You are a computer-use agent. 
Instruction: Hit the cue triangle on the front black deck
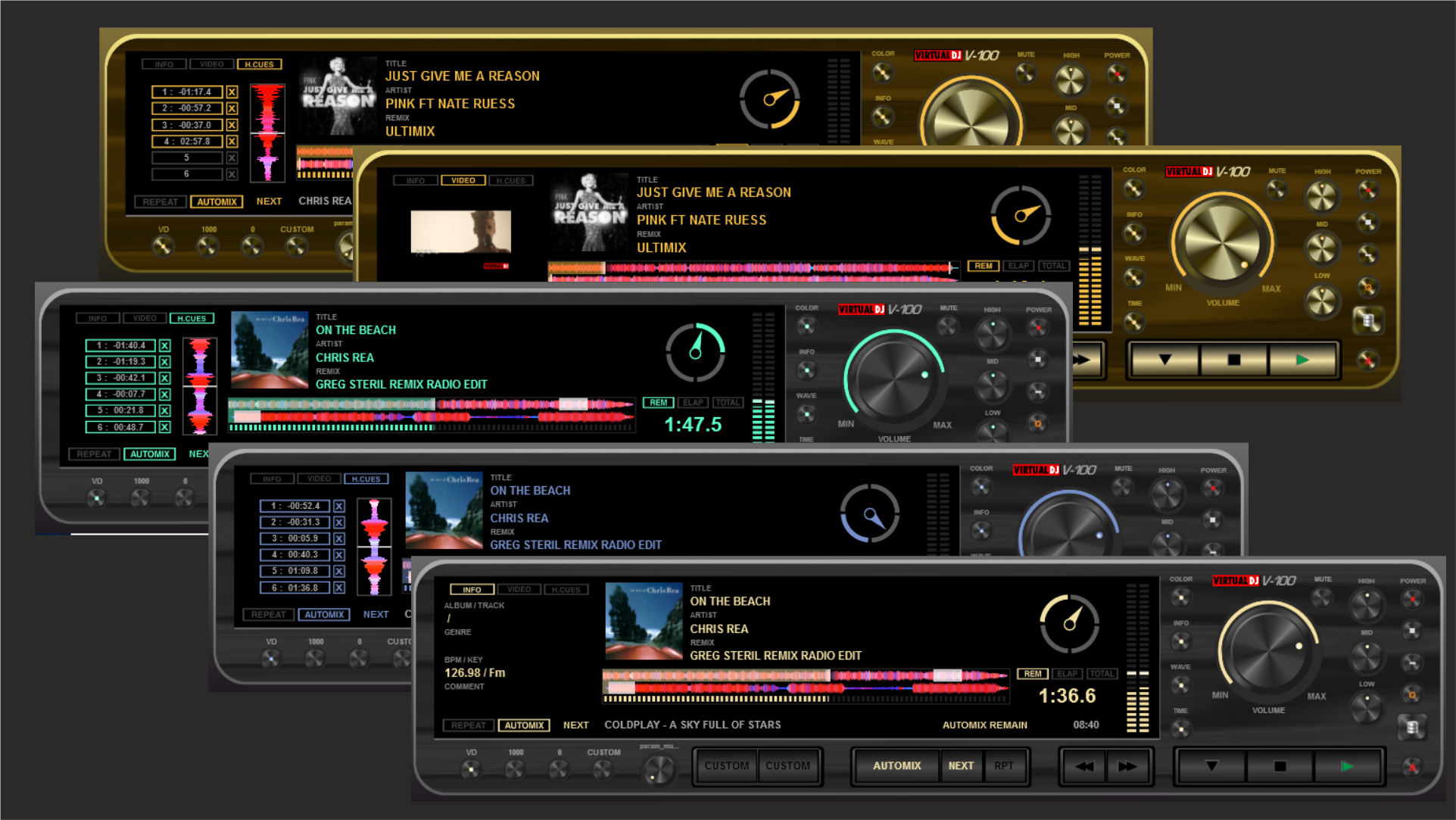[x=1211, y=766]
